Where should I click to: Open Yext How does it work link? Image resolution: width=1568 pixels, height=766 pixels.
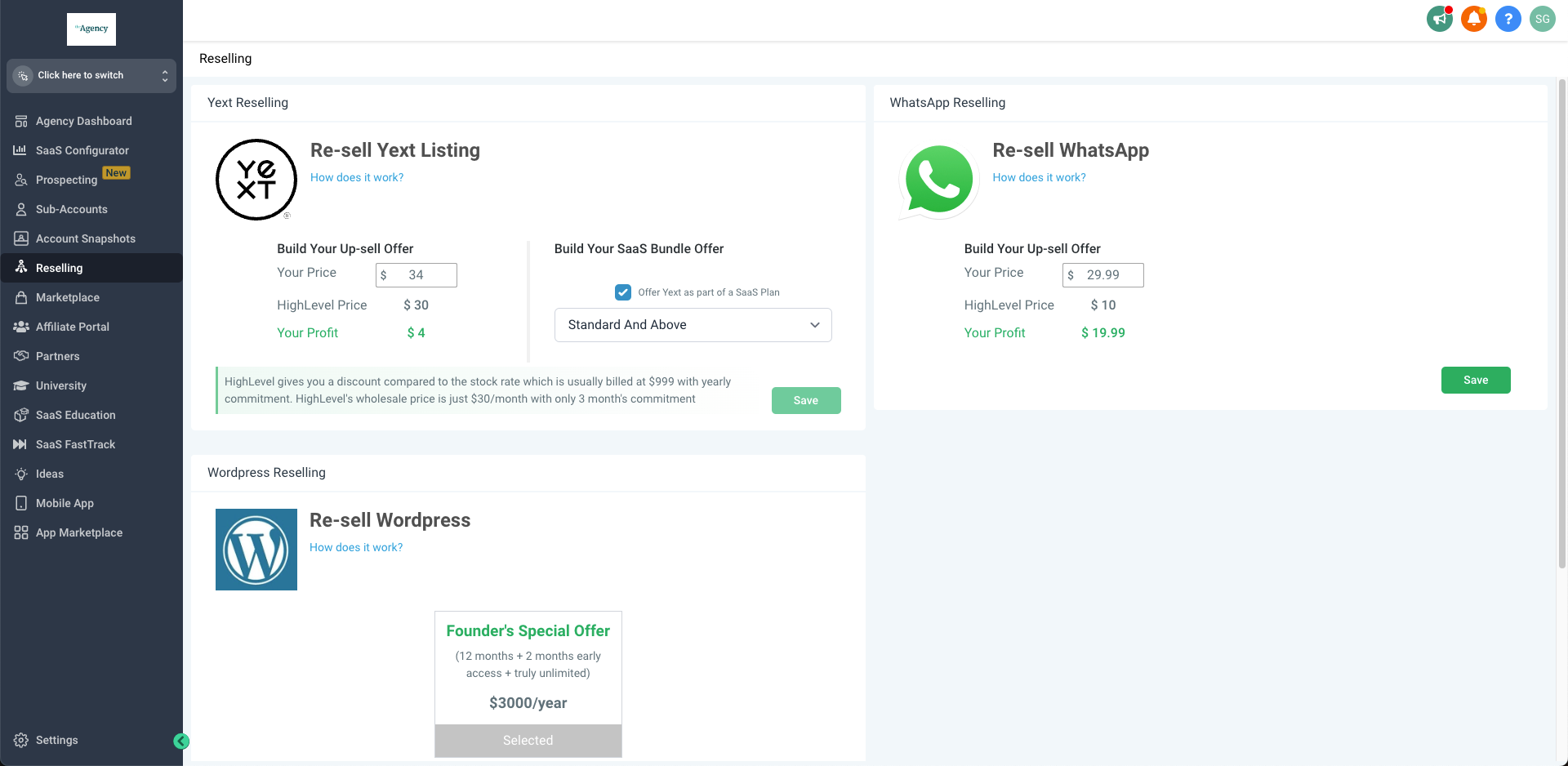357,177
